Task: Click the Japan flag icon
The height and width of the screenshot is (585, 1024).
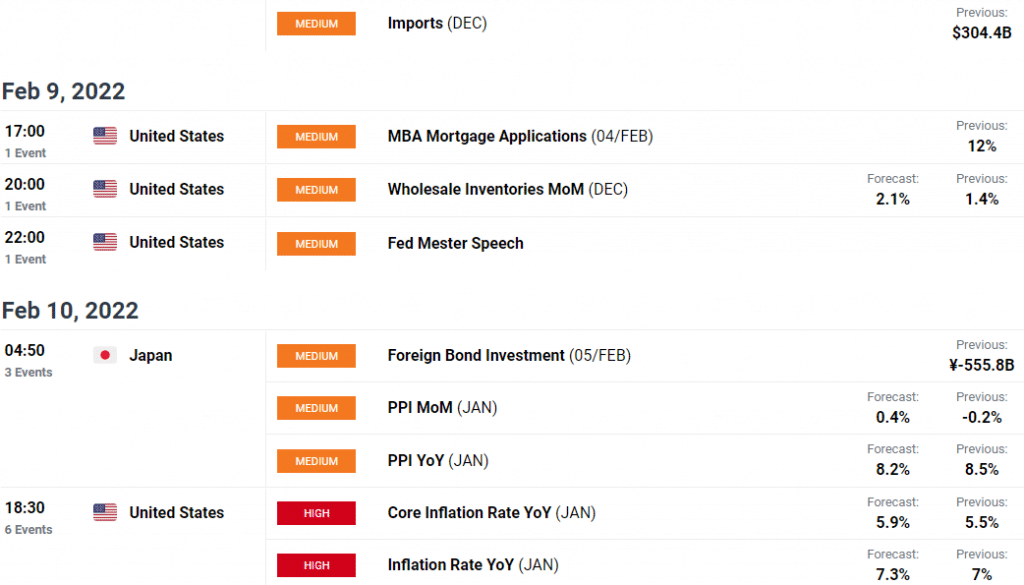Action: click(105, 355)
